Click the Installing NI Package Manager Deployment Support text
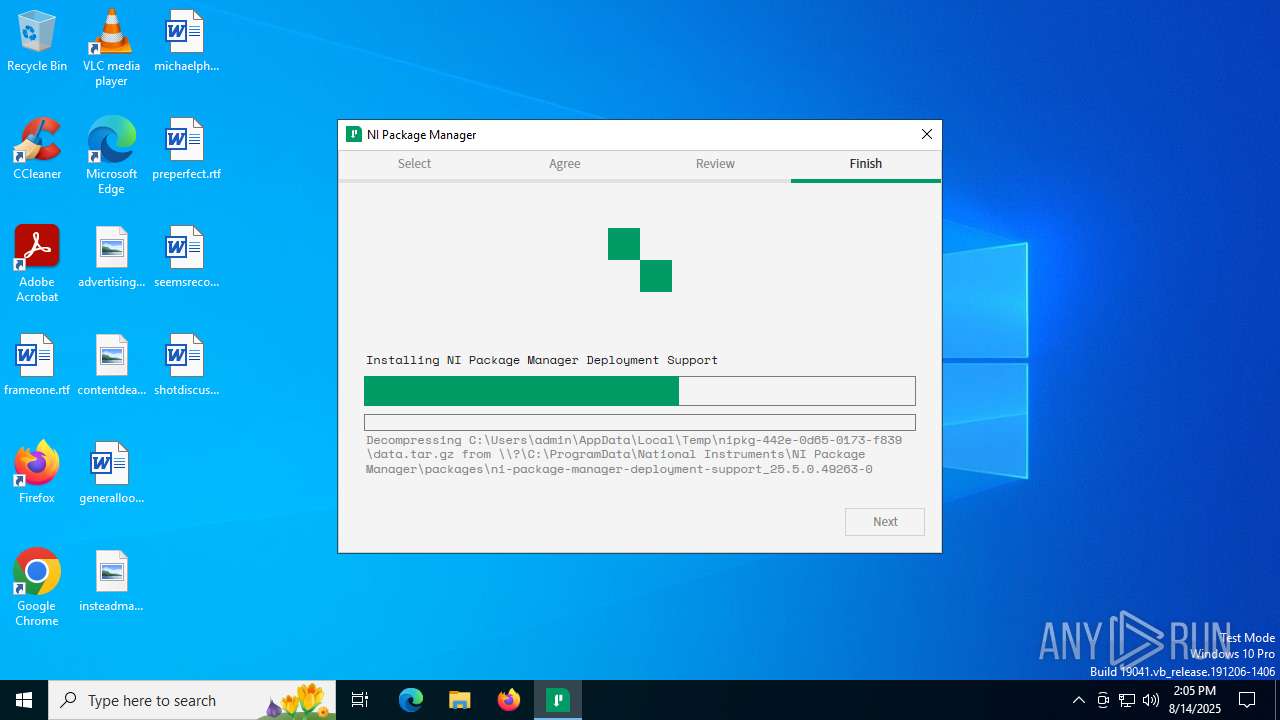Image resolution: width=1280 pixels, height=720 pixels. tap(542, 360)
